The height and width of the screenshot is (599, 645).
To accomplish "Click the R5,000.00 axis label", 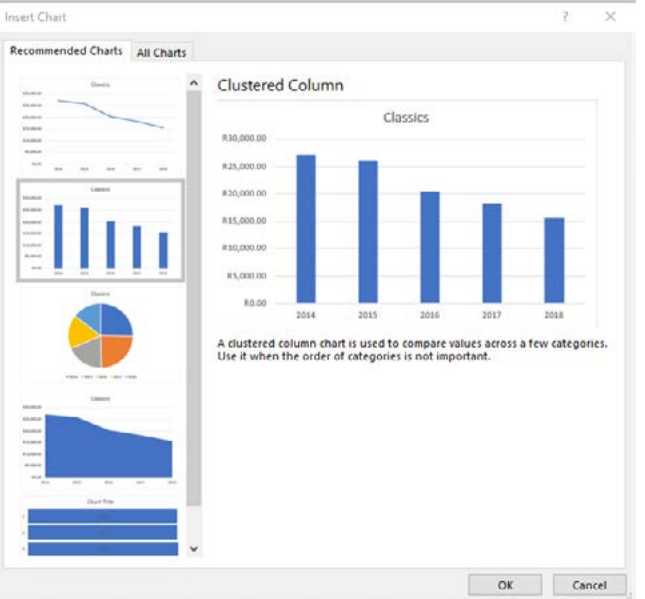I will click(247, 276).
